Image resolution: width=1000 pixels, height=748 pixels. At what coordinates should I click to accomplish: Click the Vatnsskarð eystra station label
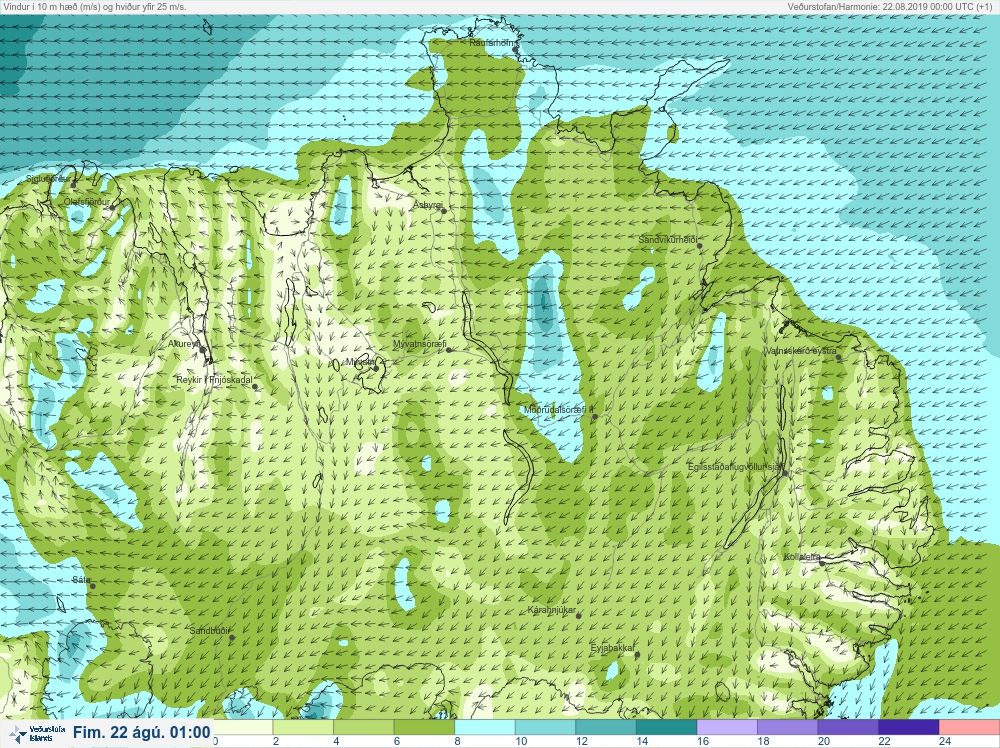[x=801, y=351]
